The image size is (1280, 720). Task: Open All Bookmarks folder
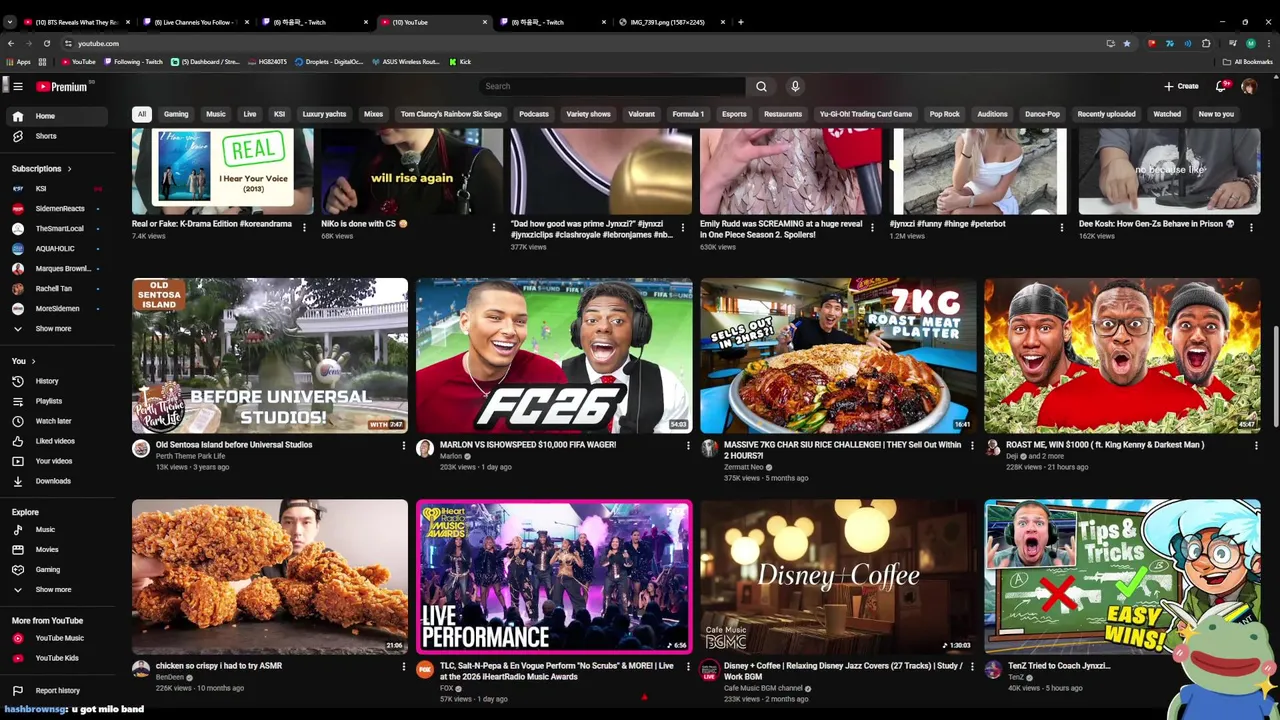[1248, 62]
